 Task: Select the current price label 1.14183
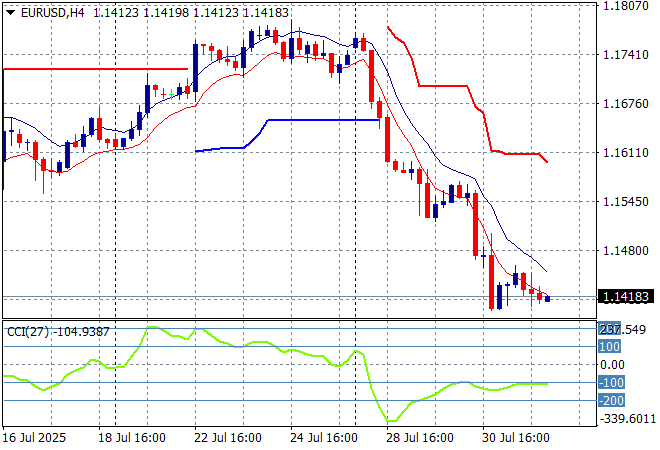pos(626,297)
